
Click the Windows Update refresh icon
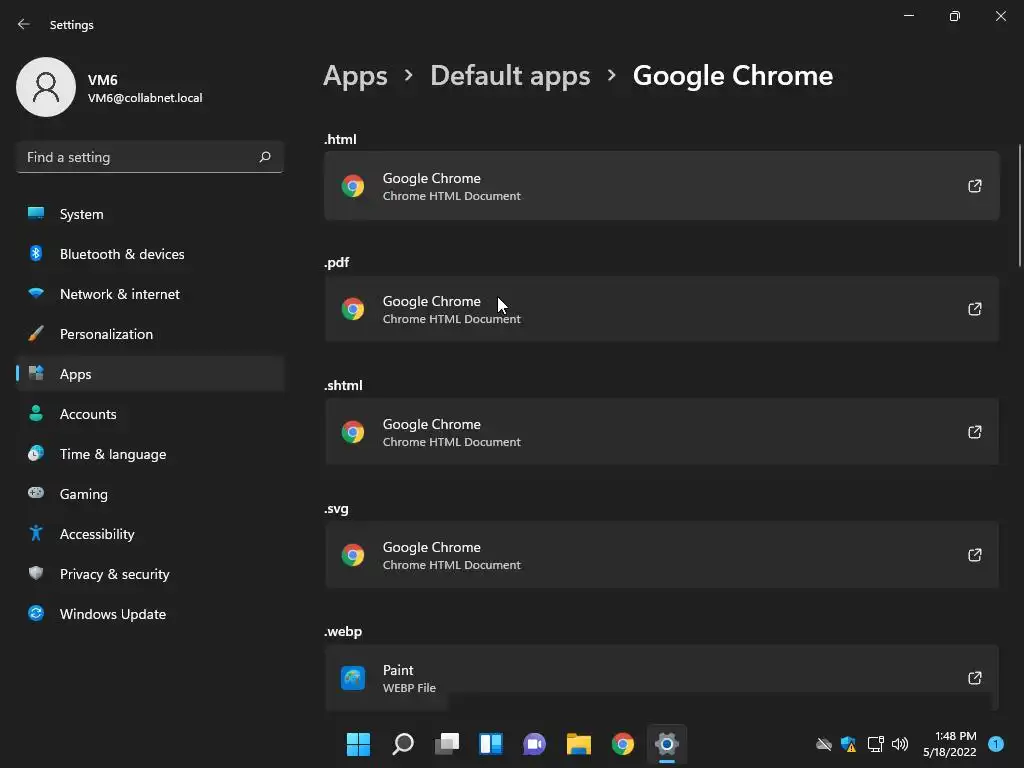tap(36, 613)
